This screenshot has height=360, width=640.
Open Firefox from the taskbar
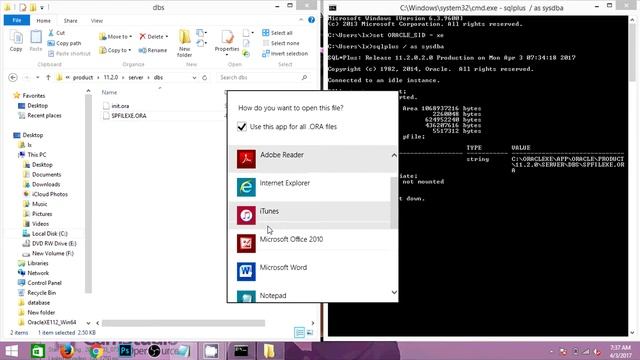67,351
